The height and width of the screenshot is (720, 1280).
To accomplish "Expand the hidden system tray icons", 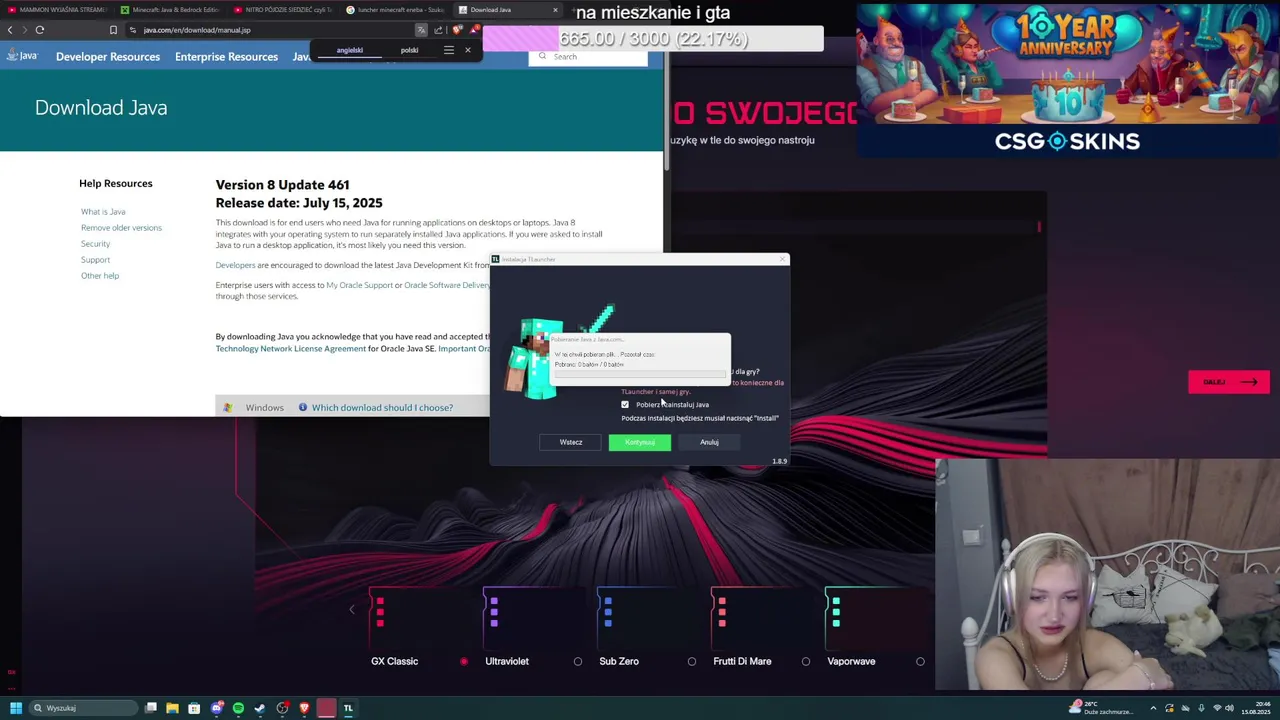I will point(1153,708).
